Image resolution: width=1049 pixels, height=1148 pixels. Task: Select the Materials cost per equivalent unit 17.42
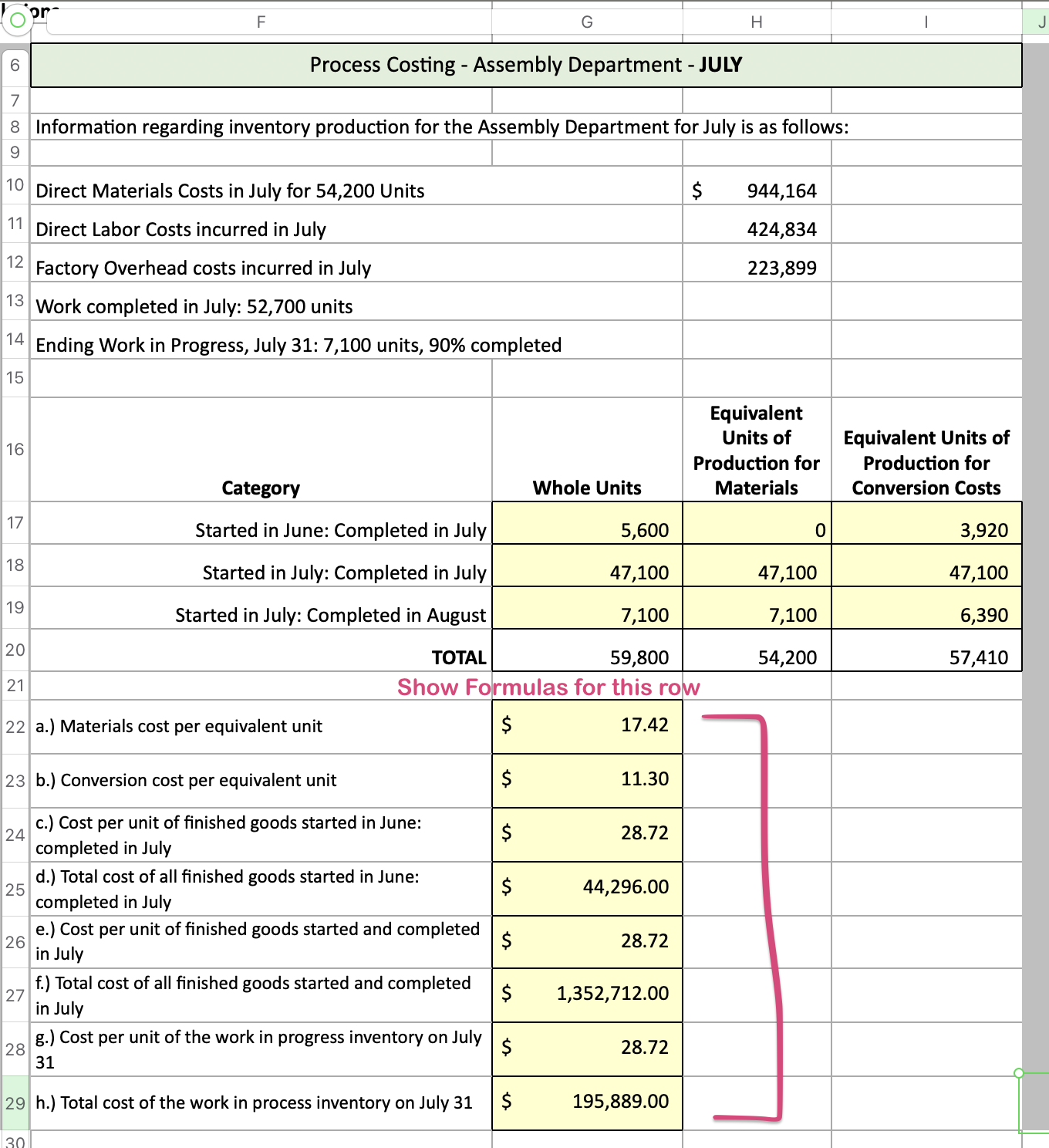(x=587, y=725)
